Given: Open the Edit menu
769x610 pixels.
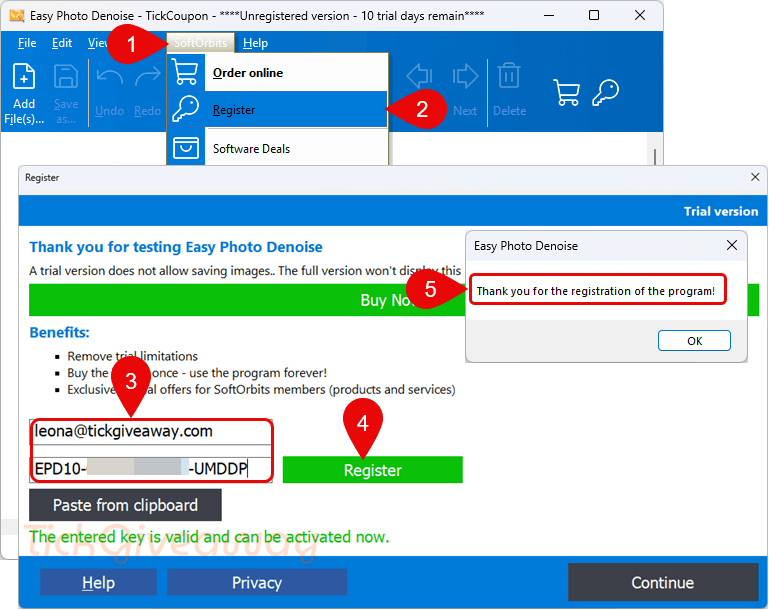Looking at the screenshot, I should (62, 43).
